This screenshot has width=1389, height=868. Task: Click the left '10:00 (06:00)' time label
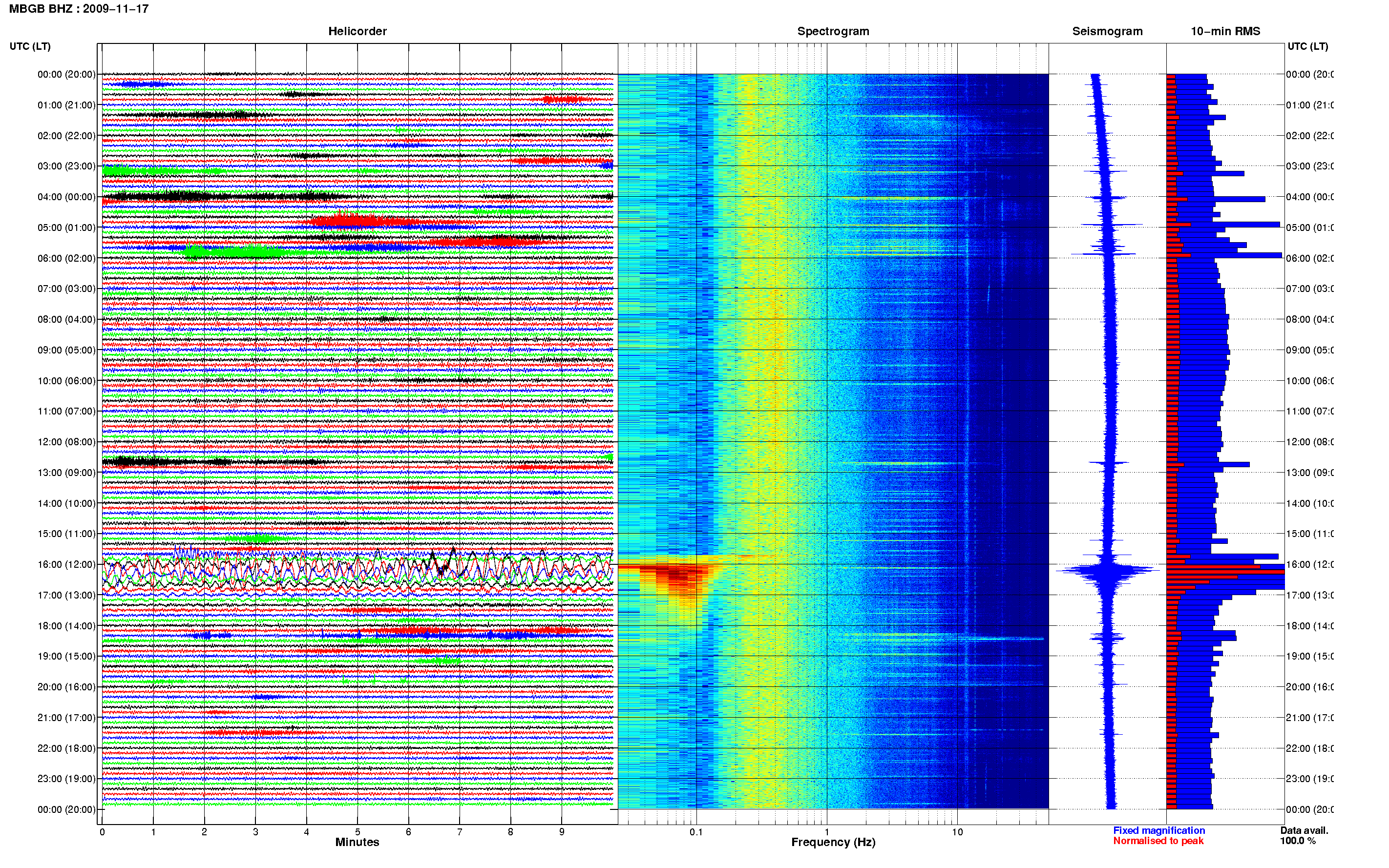point(66,381)
